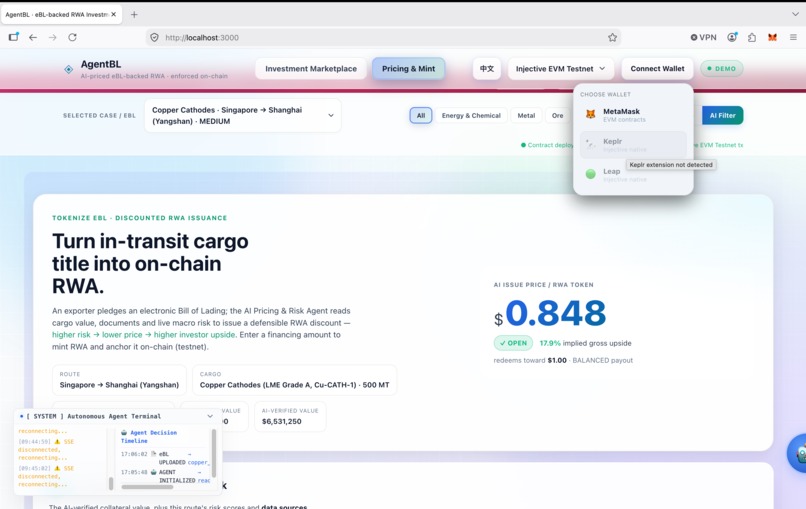Screen dimensions: 806x509
Task: Select the Metal filter chip
Action: pyautogui.click(x=526, y=115)
